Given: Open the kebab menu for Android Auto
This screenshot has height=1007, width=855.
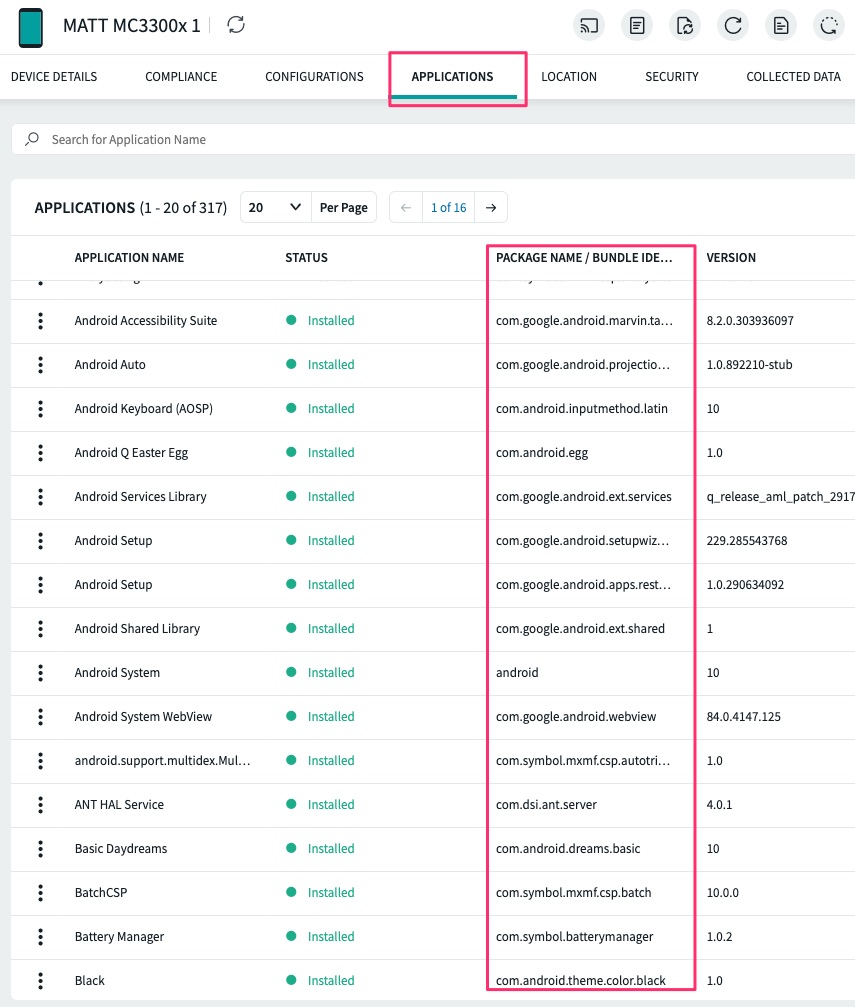Looking at the screenshot, I should click(x=41, y=365).
